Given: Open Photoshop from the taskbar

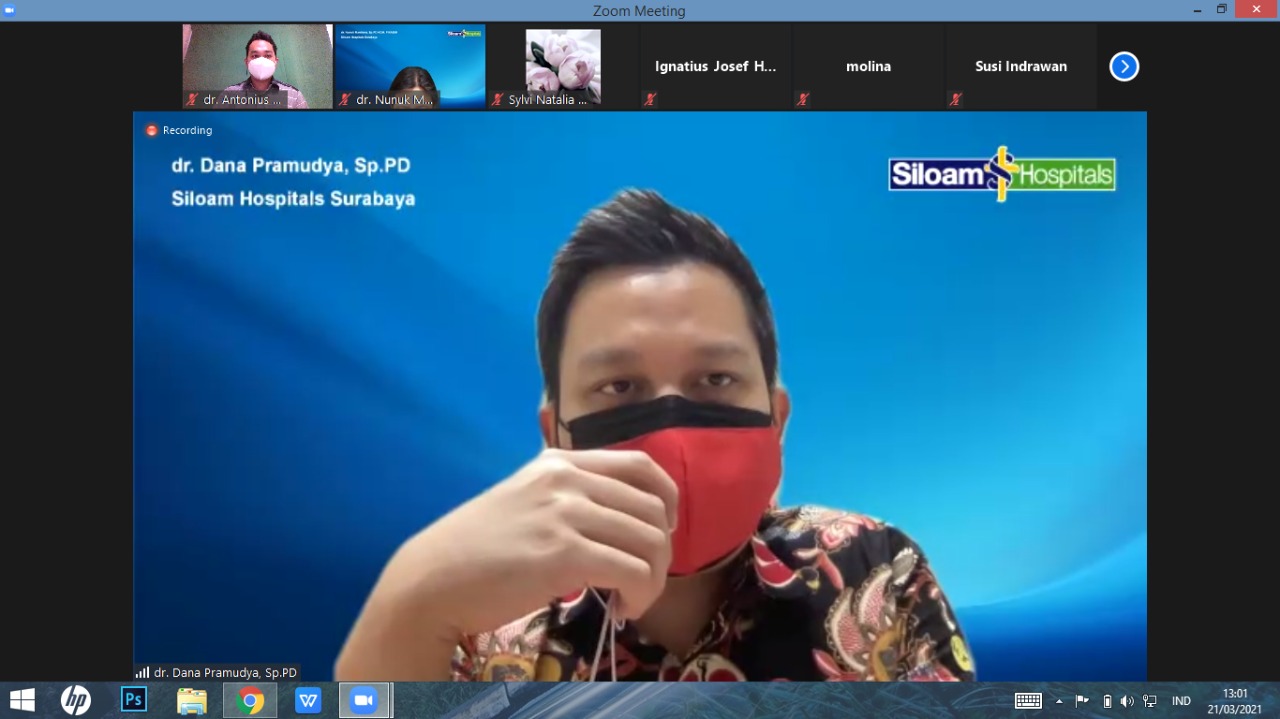Looking at the screenshot, I should pos(133,700).
